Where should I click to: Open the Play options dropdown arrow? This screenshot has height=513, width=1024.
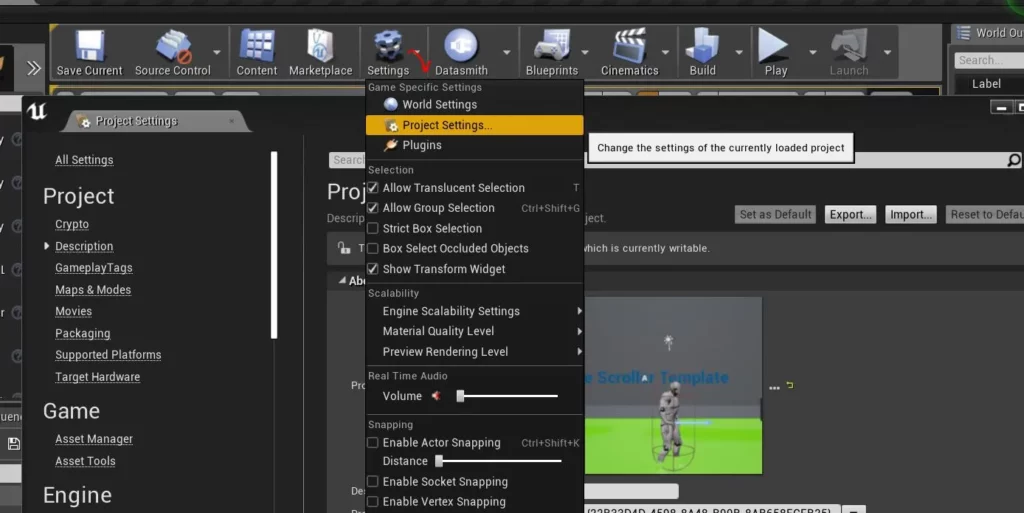click(x=813, y=52)
